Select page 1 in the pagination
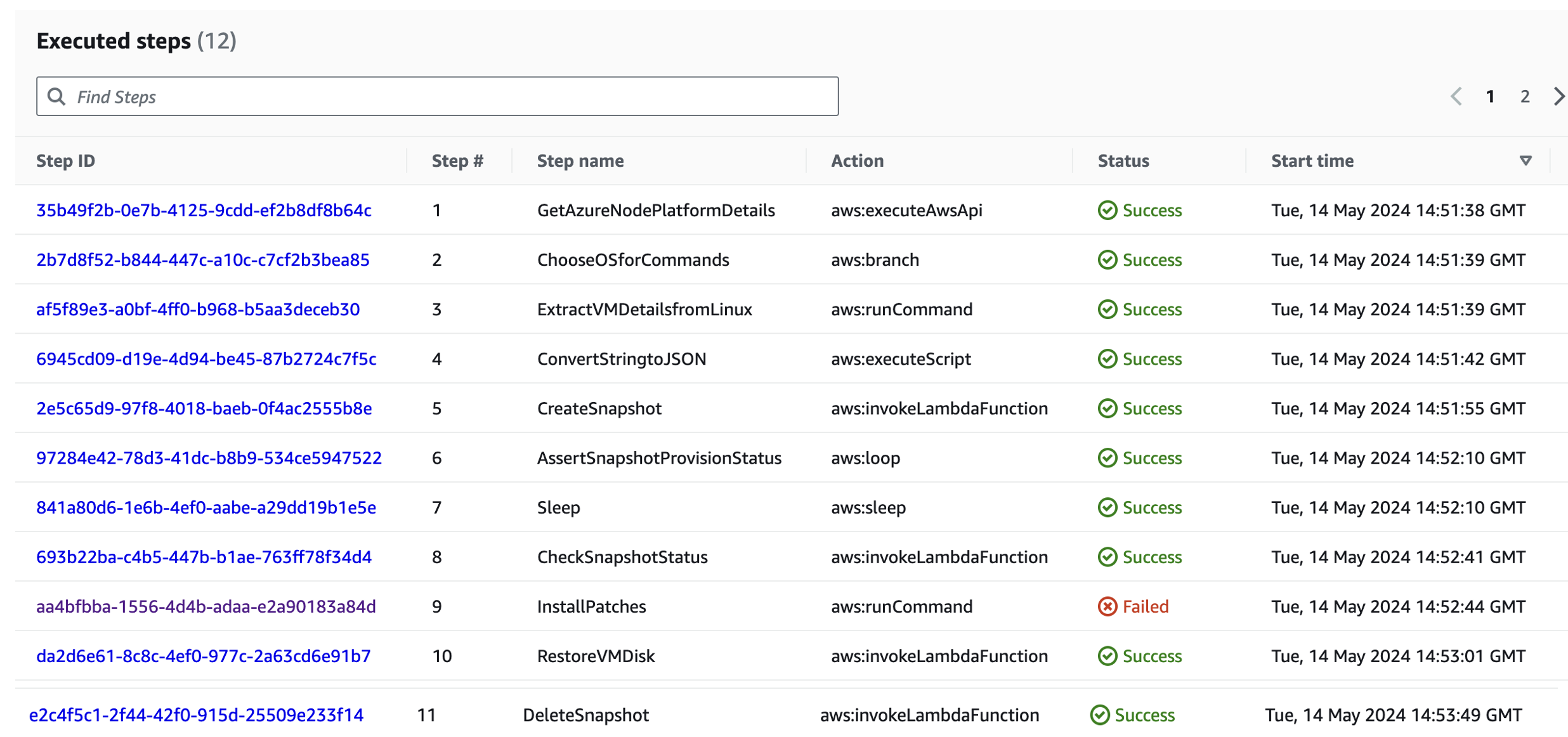 [1490, 96]
